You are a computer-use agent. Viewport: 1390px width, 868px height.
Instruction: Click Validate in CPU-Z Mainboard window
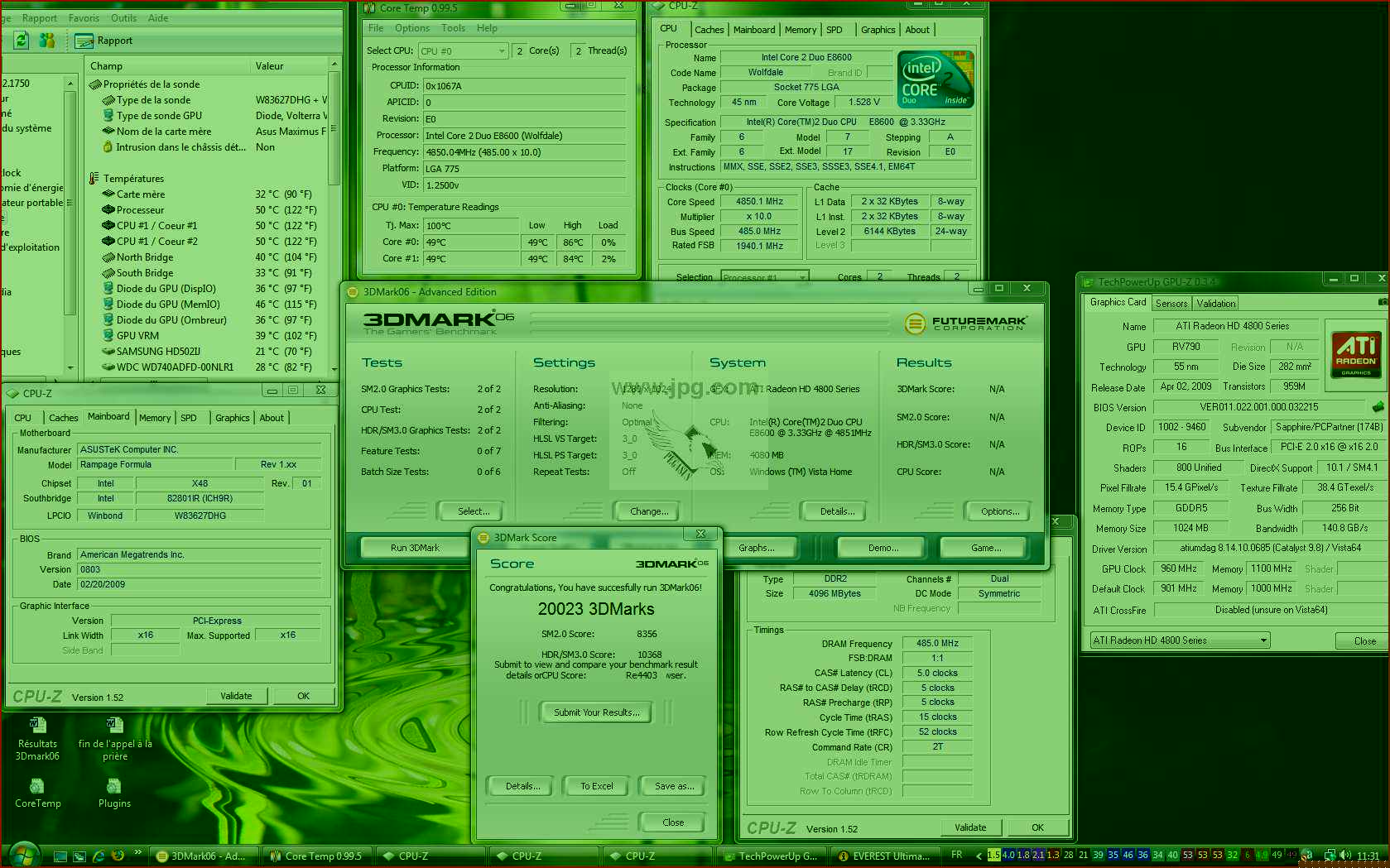tap(236, 696)
